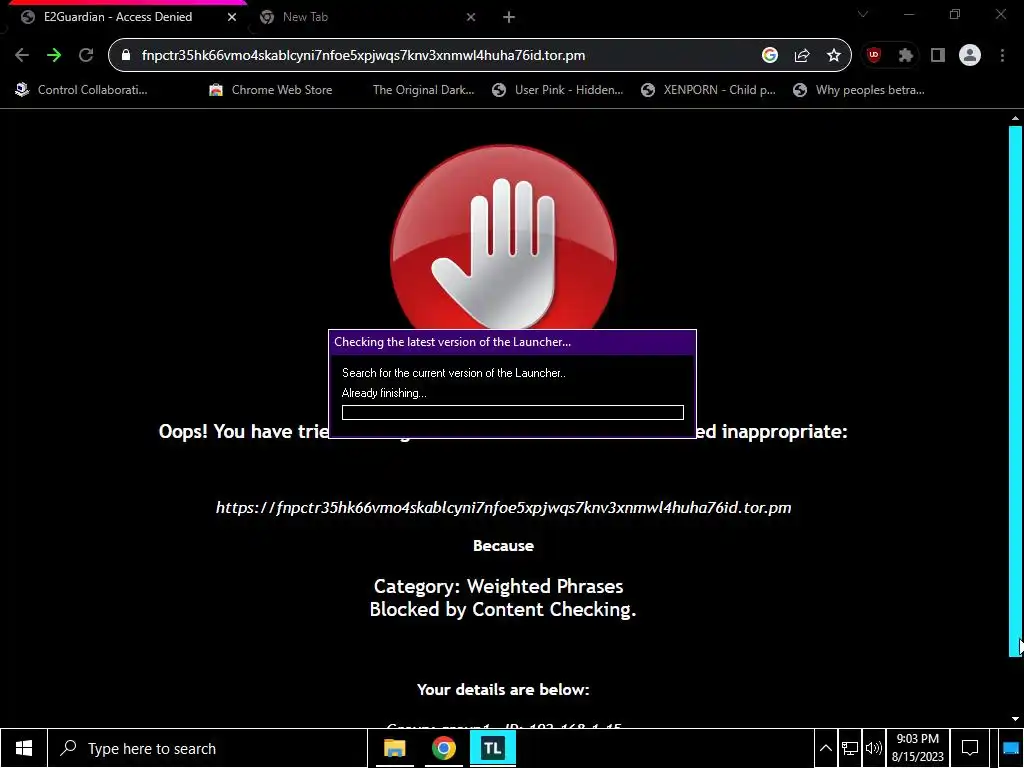Viewport: 1024px width, 768px height.
Task: Click the blocked https URL text
Action: tap(504, 507)
